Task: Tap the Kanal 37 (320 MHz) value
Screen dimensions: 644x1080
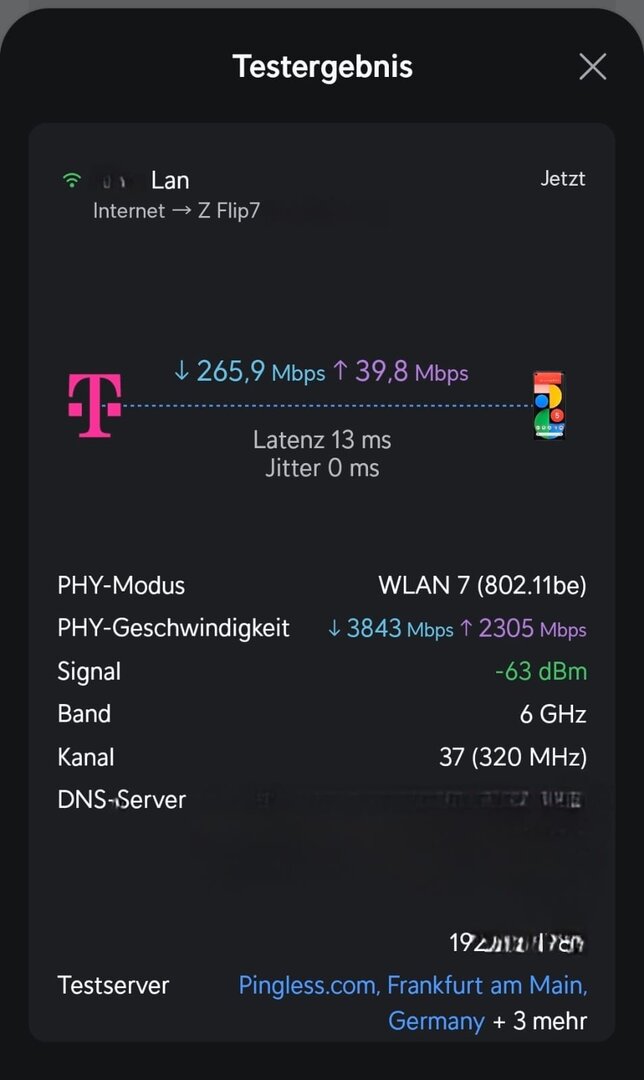Action: click(512, 757)
